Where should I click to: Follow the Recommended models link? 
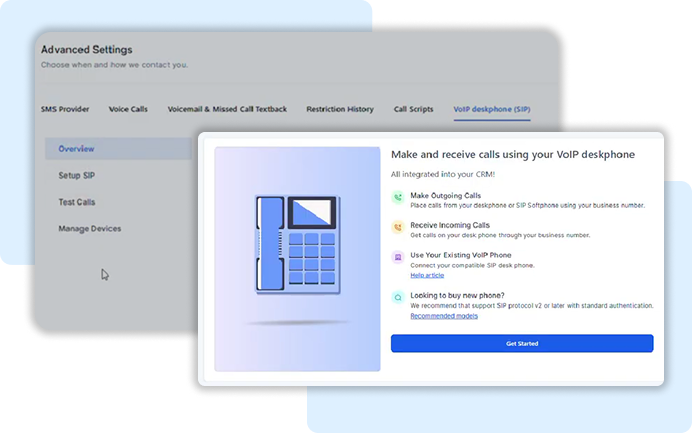[444, 316]
